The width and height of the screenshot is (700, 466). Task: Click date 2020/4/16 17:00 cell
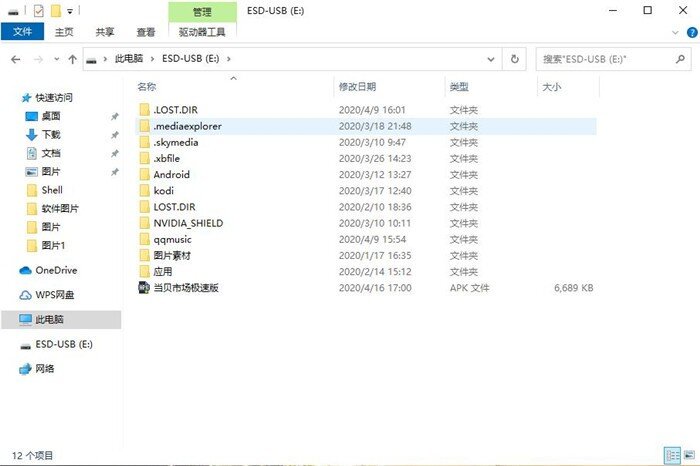click(375, 288)
